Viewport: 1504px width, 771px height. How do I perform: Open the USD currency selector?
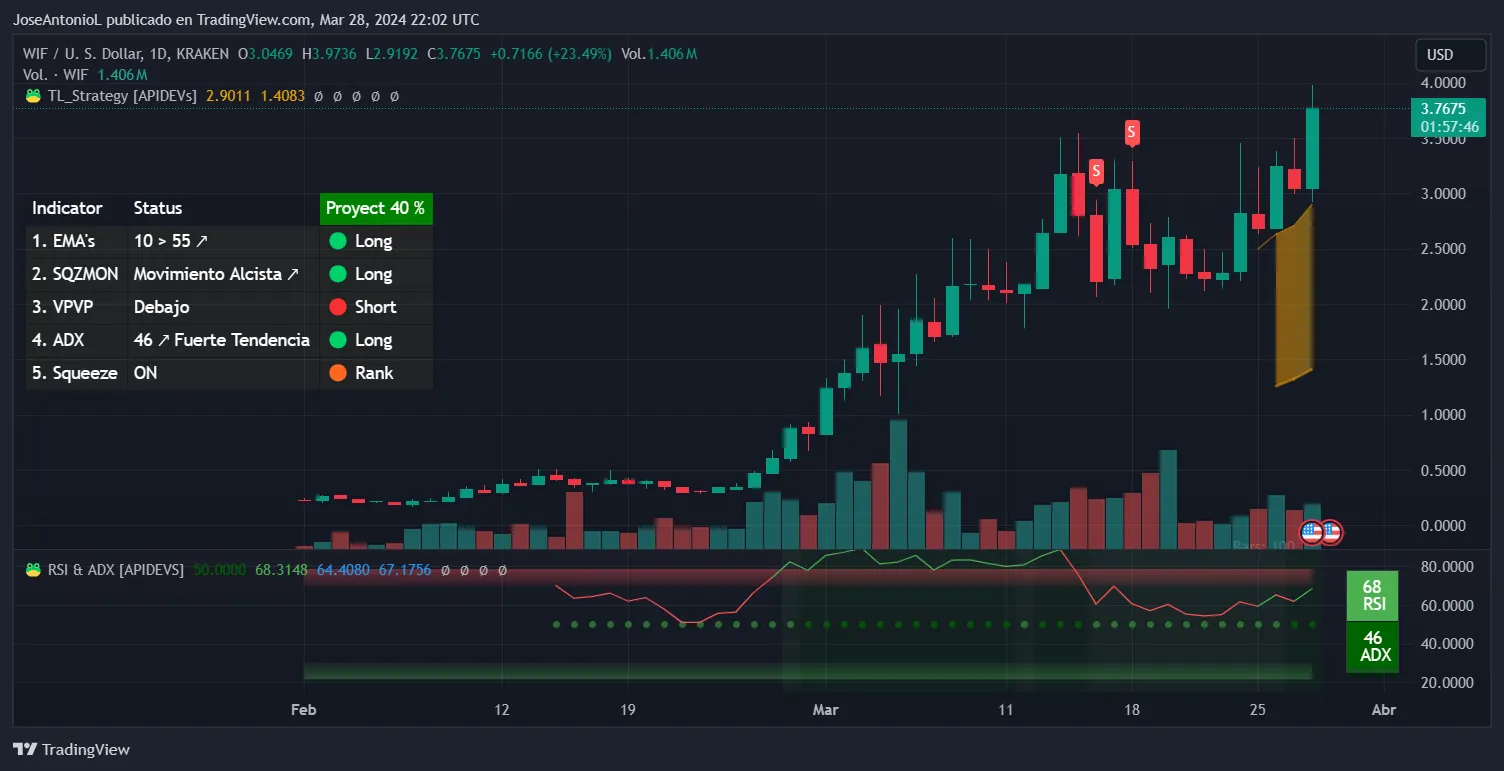(x=1440, y=54)
